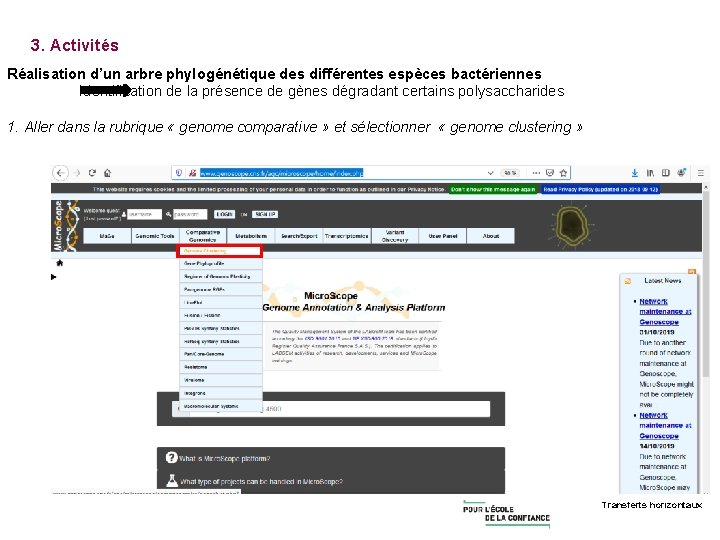Click the SIGN UP button
This screenshot has height=540, width=720.
(x=264, y=214)
